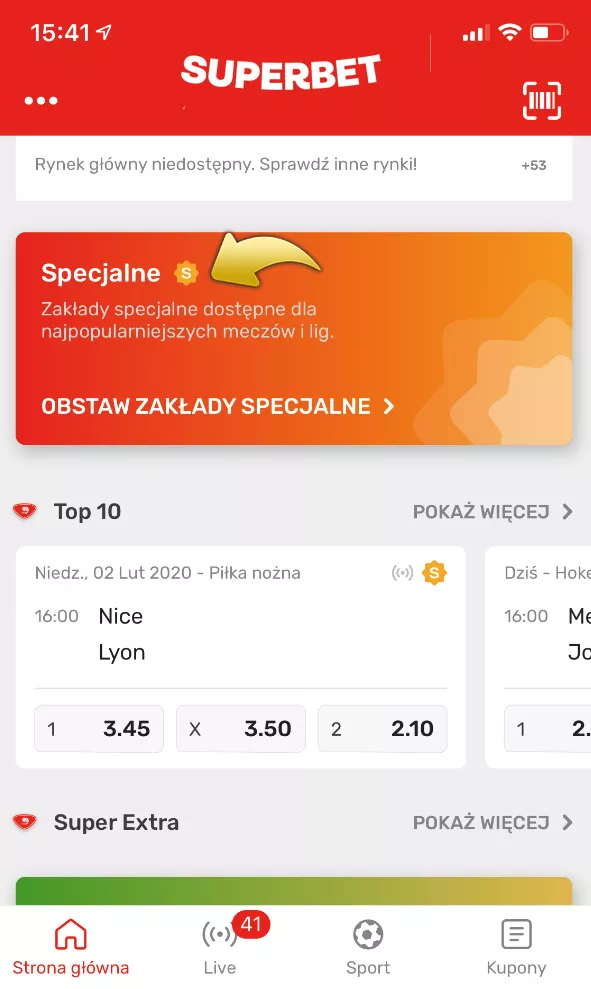591x989 pixels.
Task: Tap the red icon beside Top 10
Action: (25, 511)
